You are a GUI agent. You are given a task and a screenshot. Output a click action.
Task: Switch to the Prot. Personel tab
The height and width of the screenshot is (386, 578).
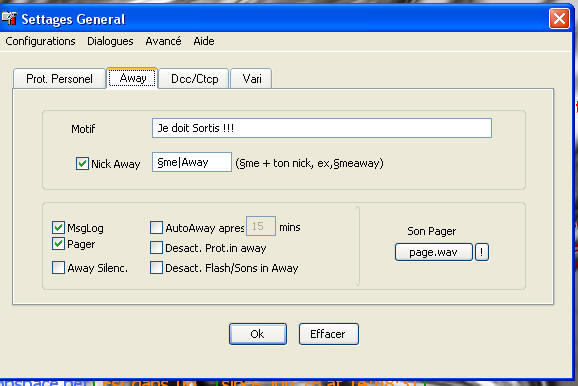pos(59,79)
